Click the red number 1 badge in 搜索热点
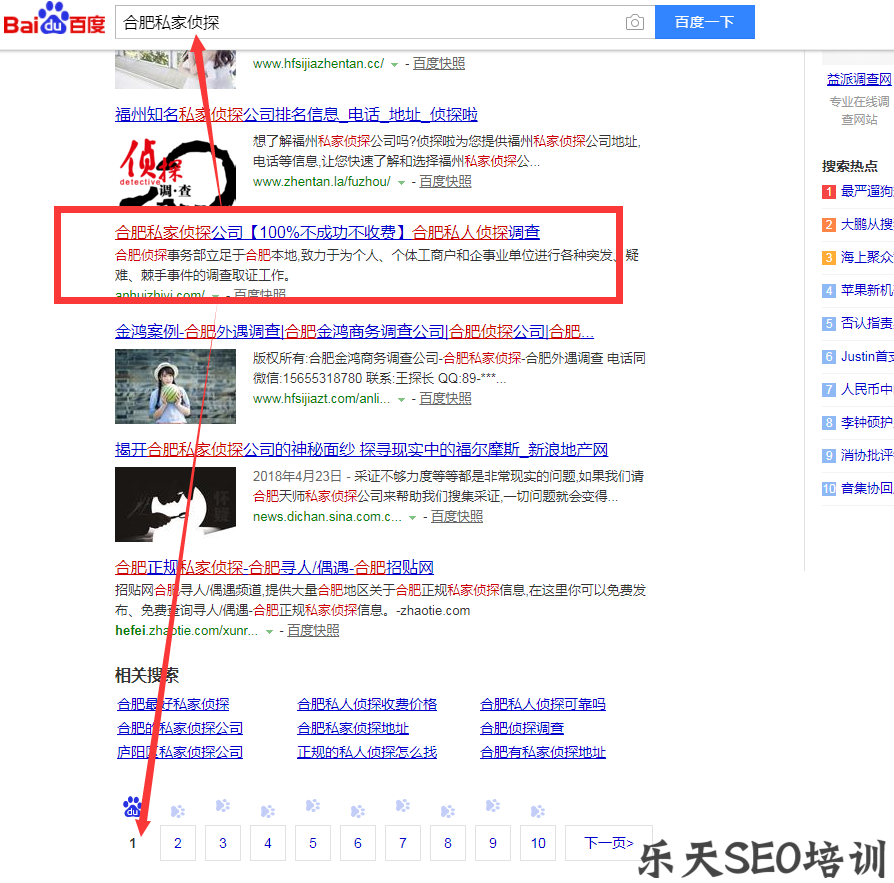 click(x=827, y=190)
